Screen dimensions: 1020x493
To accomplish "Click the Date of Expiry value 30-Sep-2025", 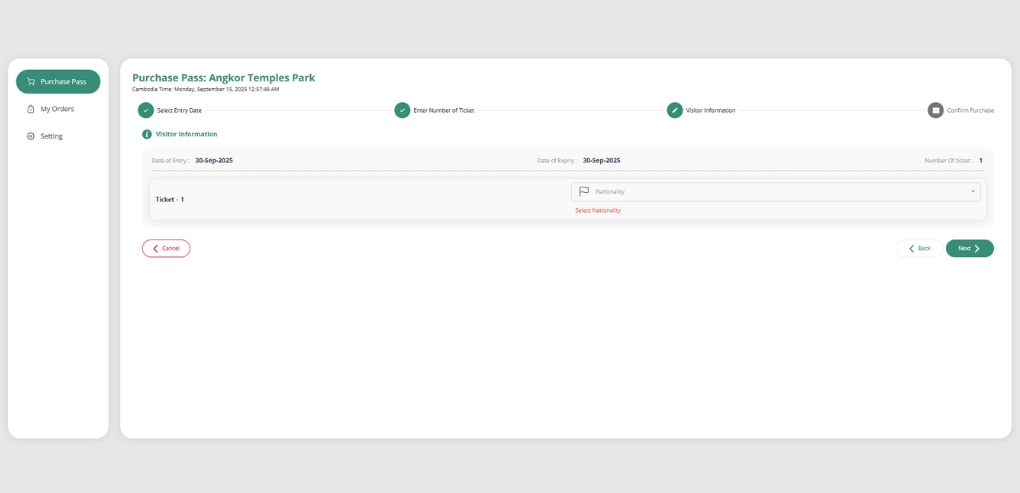I will (601, 160).
